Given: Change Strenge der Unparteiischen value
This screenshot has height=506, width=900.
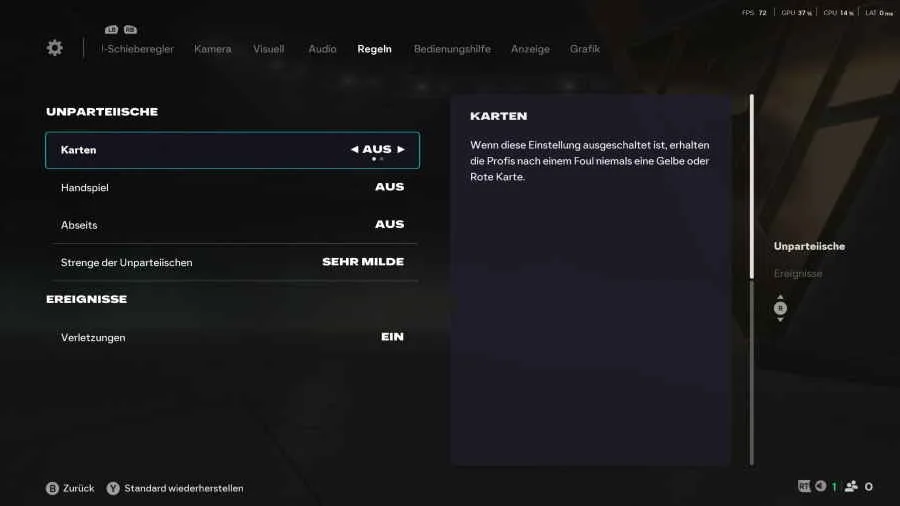Looking at the screenshot, I should (x=232, y=262).
